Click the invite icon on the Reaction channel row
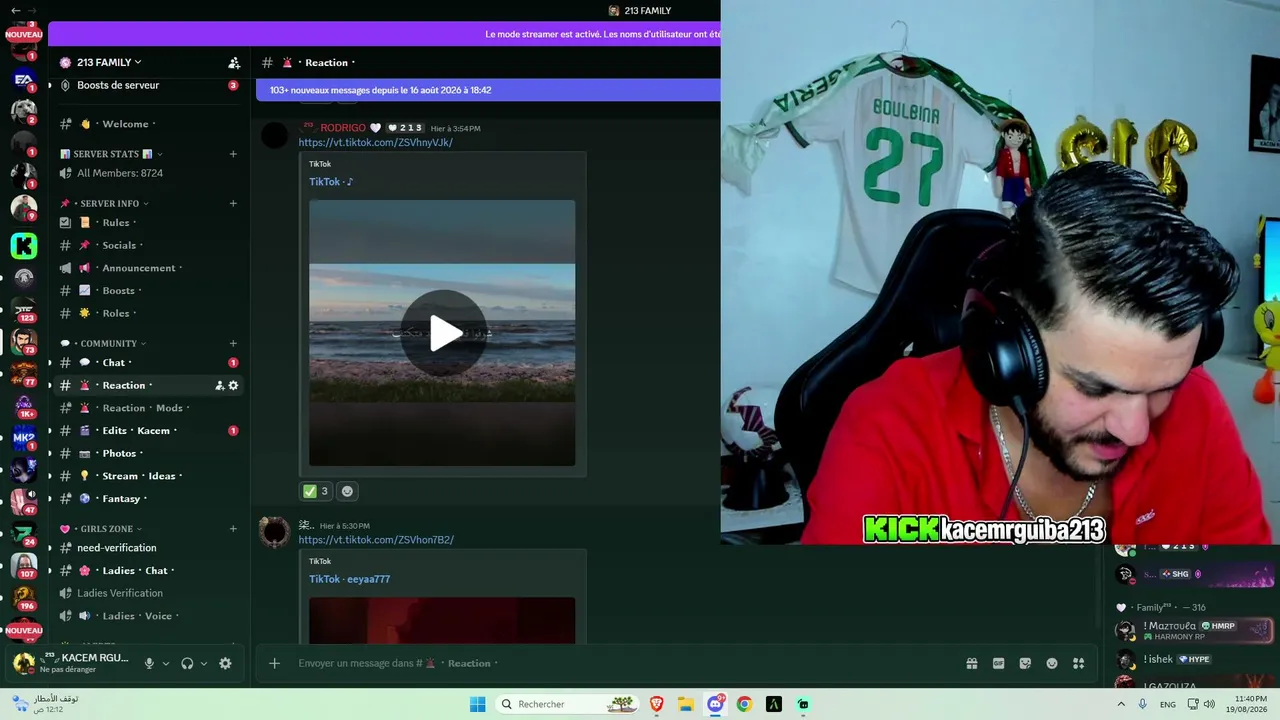 219,385
